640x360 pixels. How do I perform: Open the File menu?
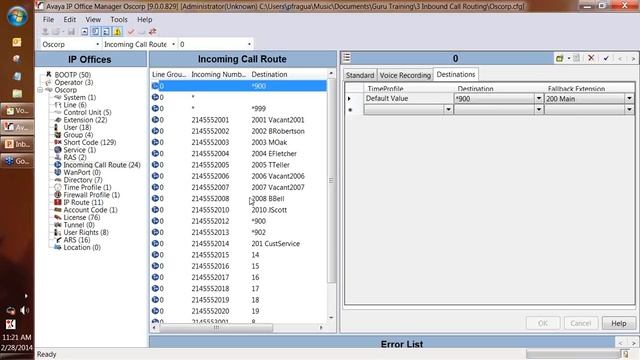(x=48, y=19)
